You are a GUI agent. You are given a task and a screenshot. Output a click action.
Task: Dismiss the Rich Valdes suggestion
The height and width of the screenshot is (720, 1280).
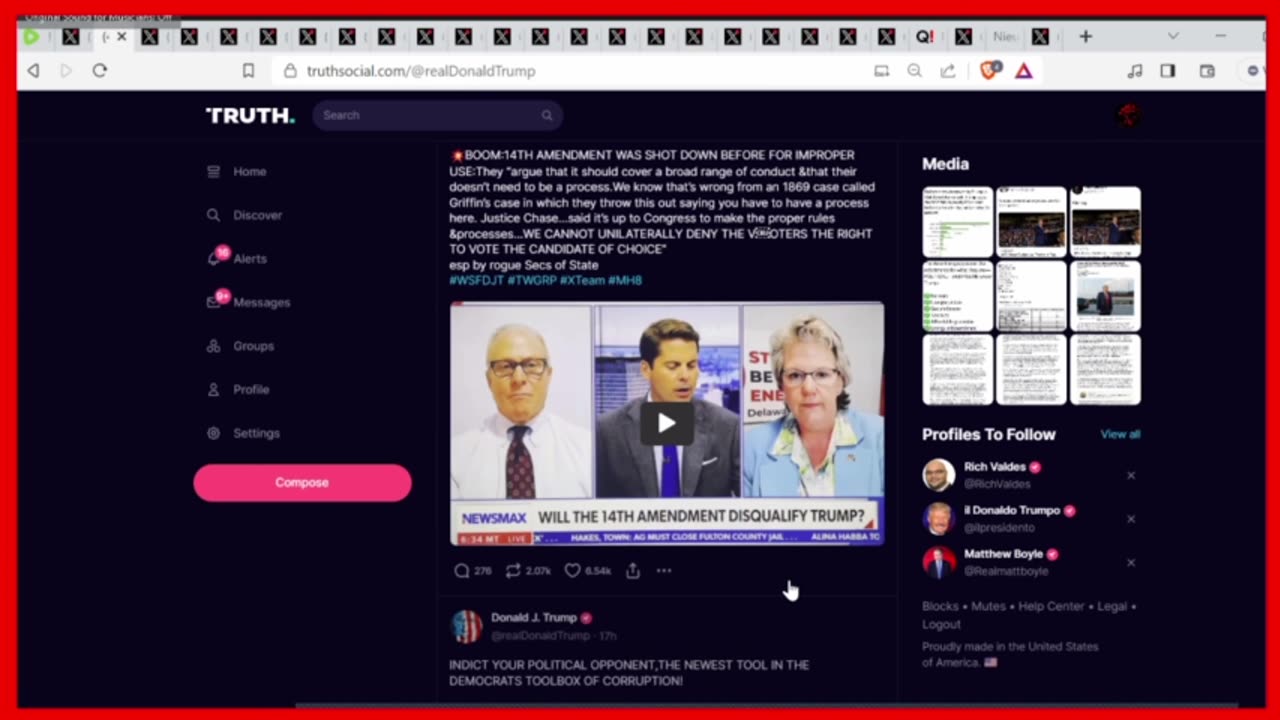coord(1131,476)
